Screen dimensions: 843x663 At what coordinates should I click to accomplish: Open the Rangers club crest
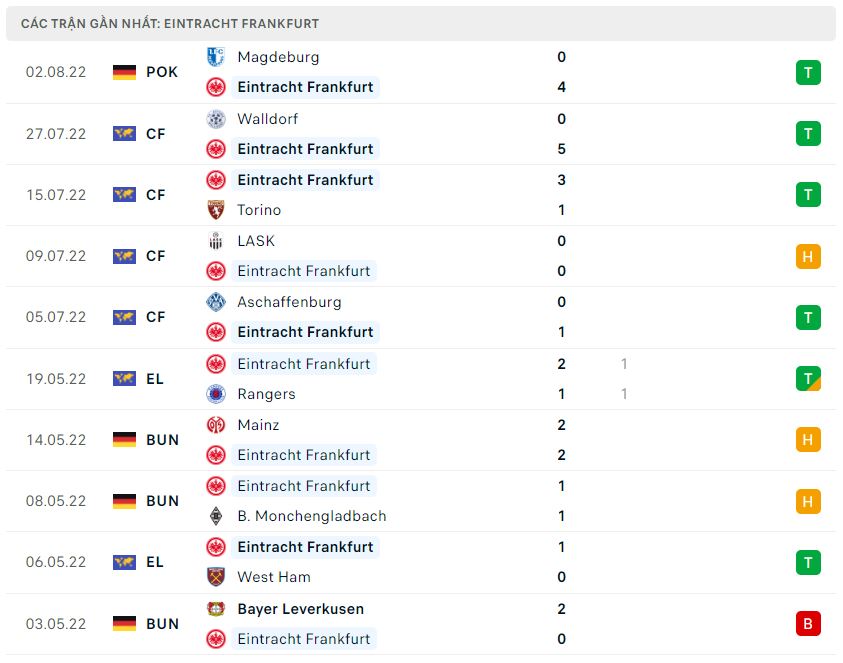(x=217, y=394)
